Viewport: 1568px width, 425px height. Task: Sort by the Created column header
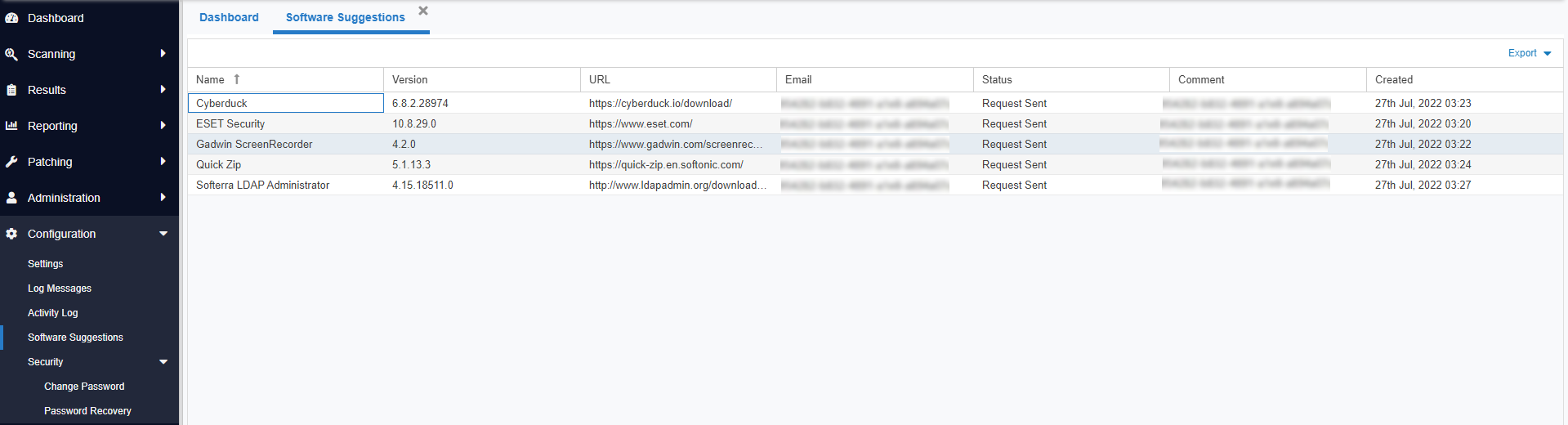coord(1394,79)
